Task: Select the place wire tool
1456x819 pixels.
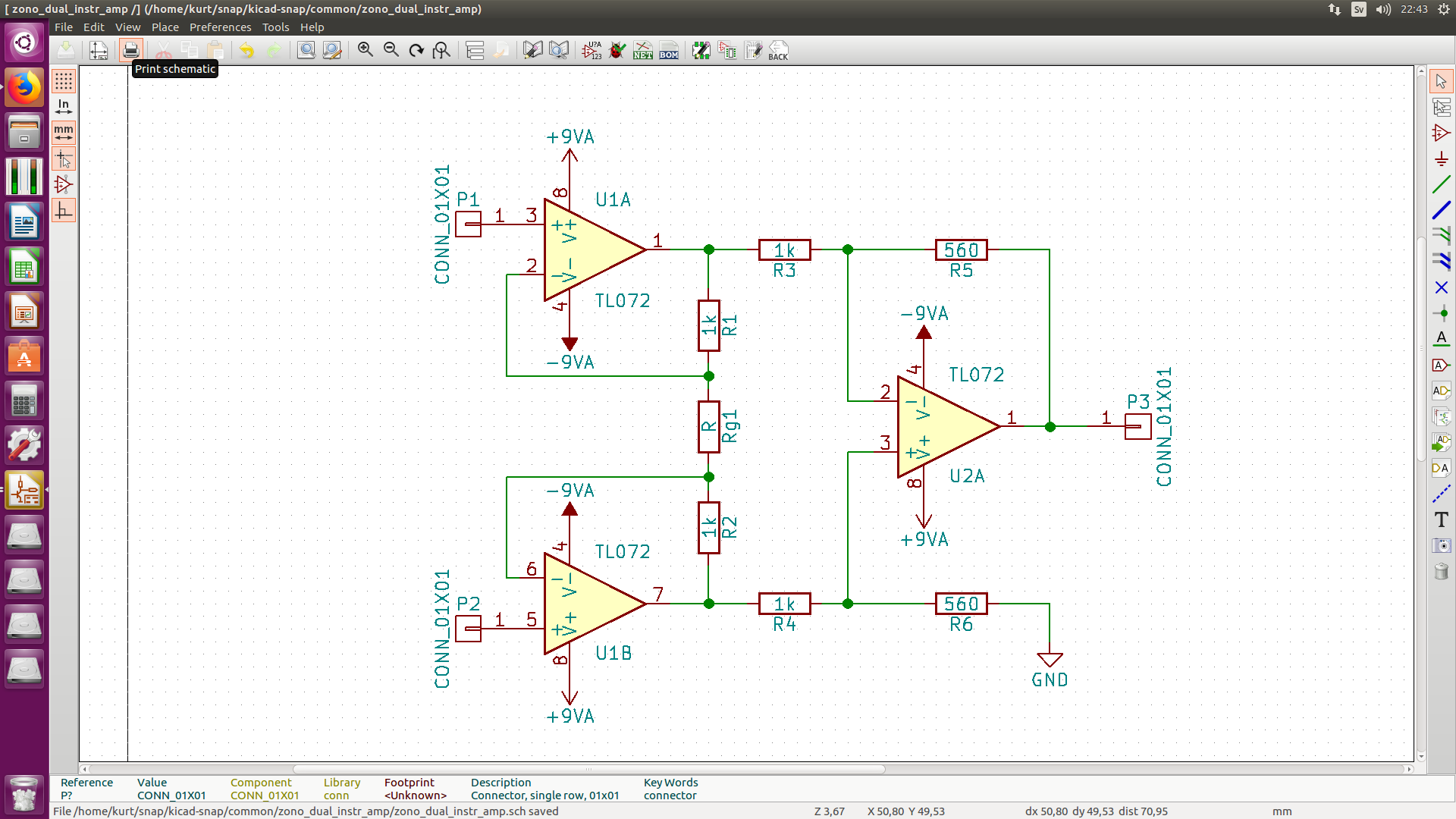Action: tap(1442, 184)
